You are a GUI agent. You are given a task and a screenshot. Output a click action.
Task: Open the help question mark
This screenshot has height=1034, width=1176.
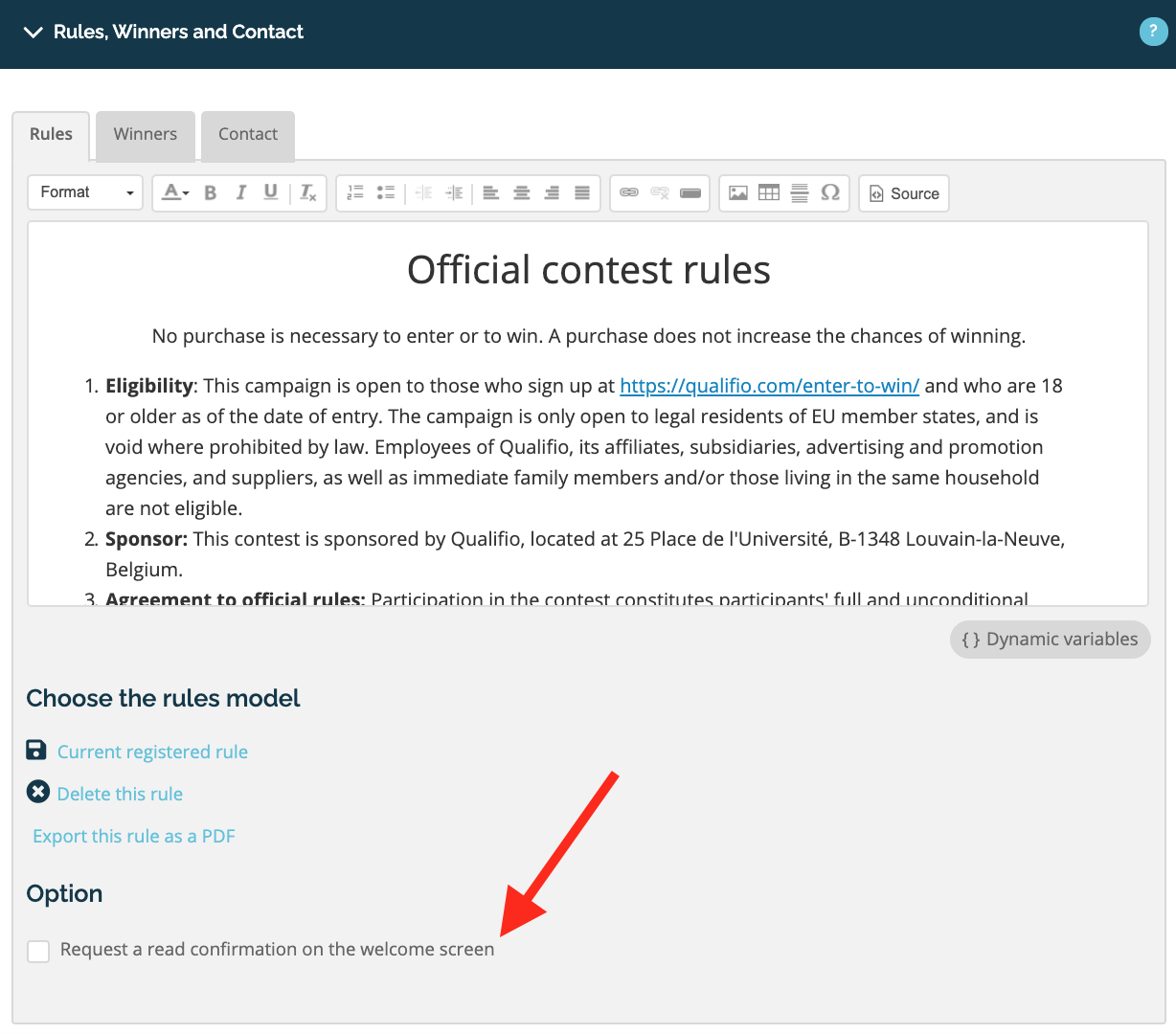[1153, 32]
